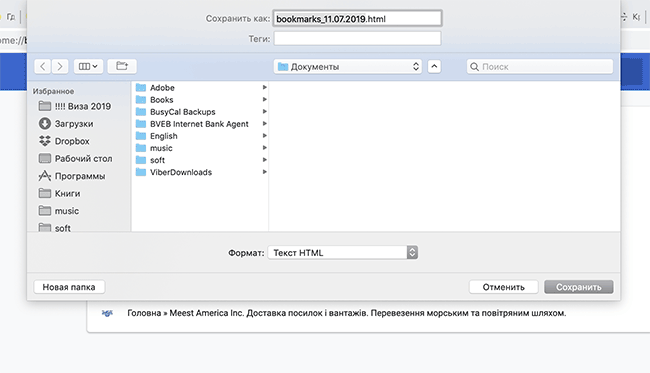Expand English folder disclosure arrow
The width and height of the screenshot is (650, 373).
tap(264, 136)
